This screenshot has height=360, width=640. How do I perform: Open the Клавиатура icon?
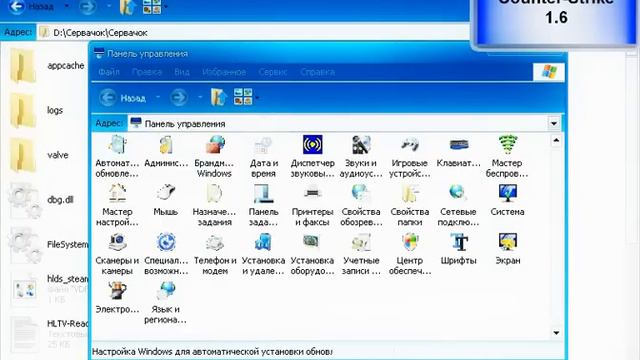[x=458, y=152]
